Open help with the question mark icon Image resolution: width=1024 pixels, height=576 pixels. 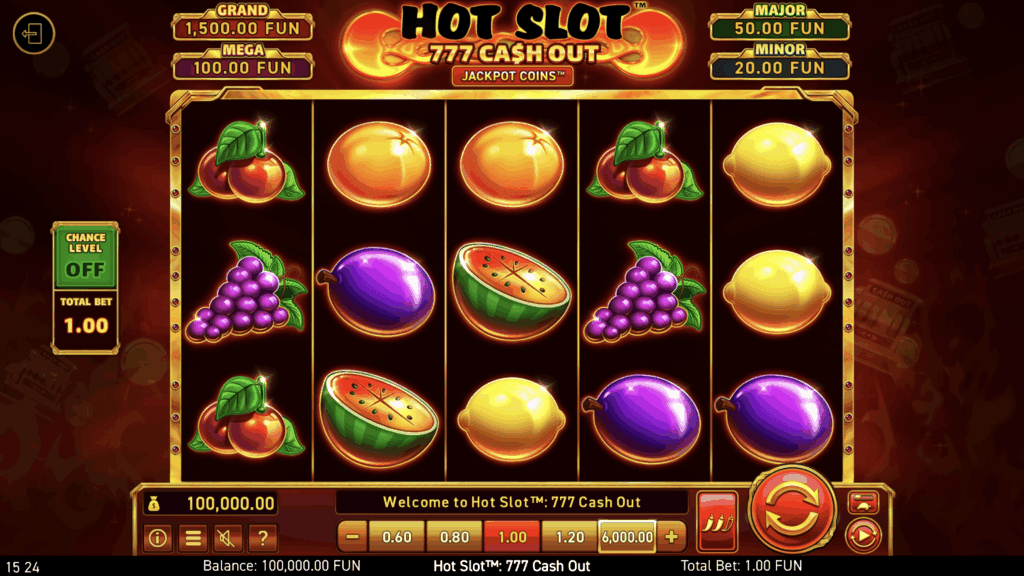263,537
